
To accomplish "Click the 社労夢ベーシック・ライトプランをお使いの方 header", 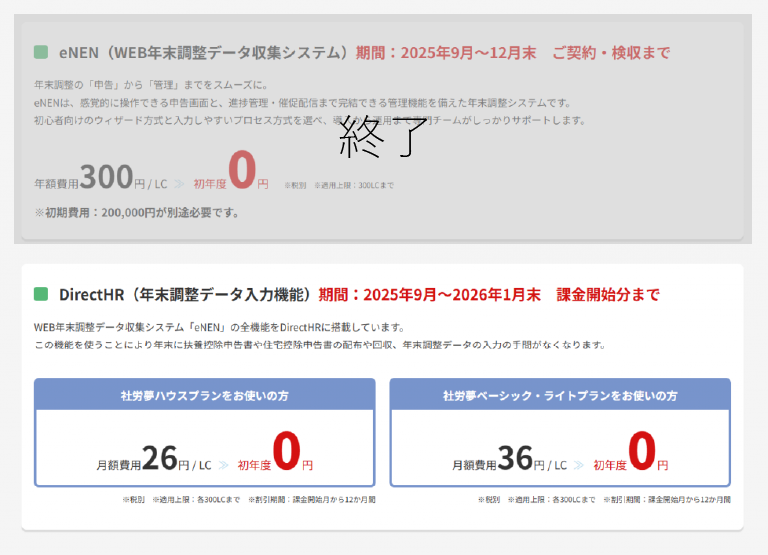I will click(560, 395).
